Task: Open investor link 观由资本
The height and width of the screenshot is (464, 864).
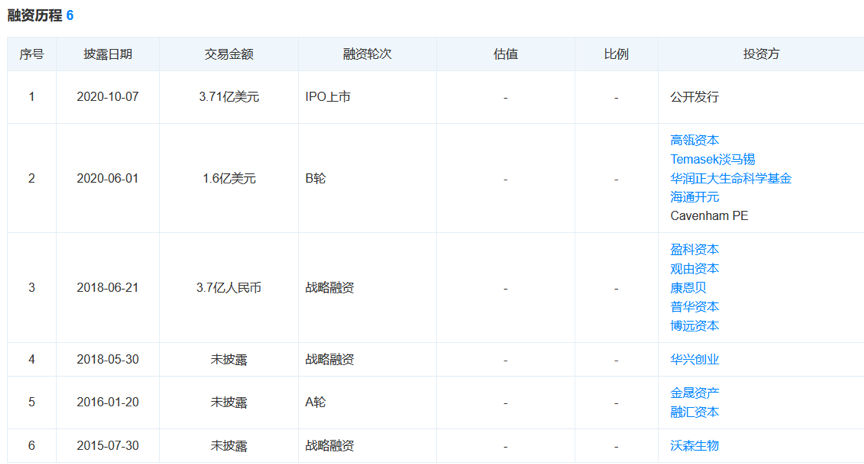Action: [694, 268]
